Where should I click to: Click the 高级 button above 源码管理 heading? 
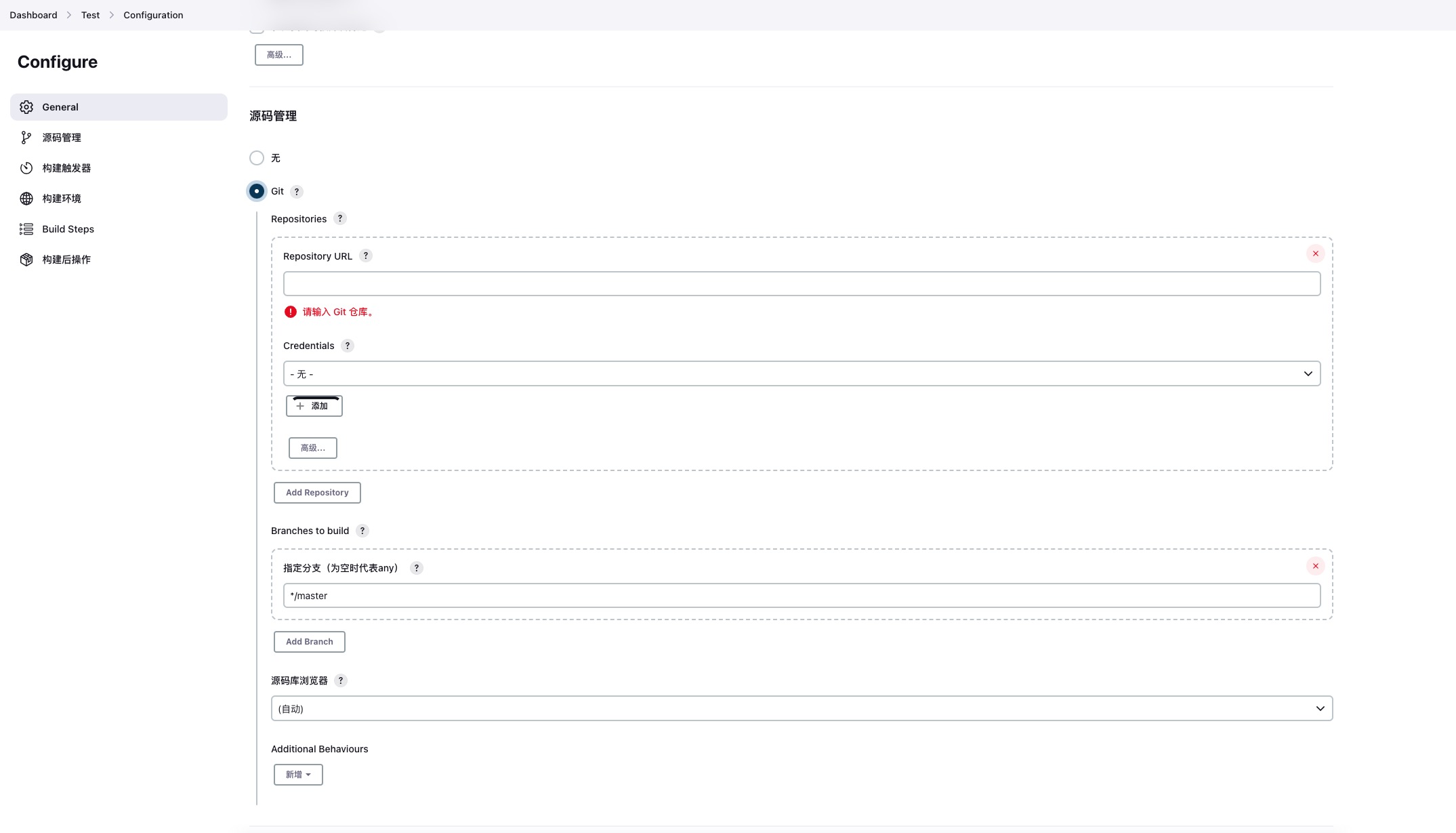pos(278,55)
